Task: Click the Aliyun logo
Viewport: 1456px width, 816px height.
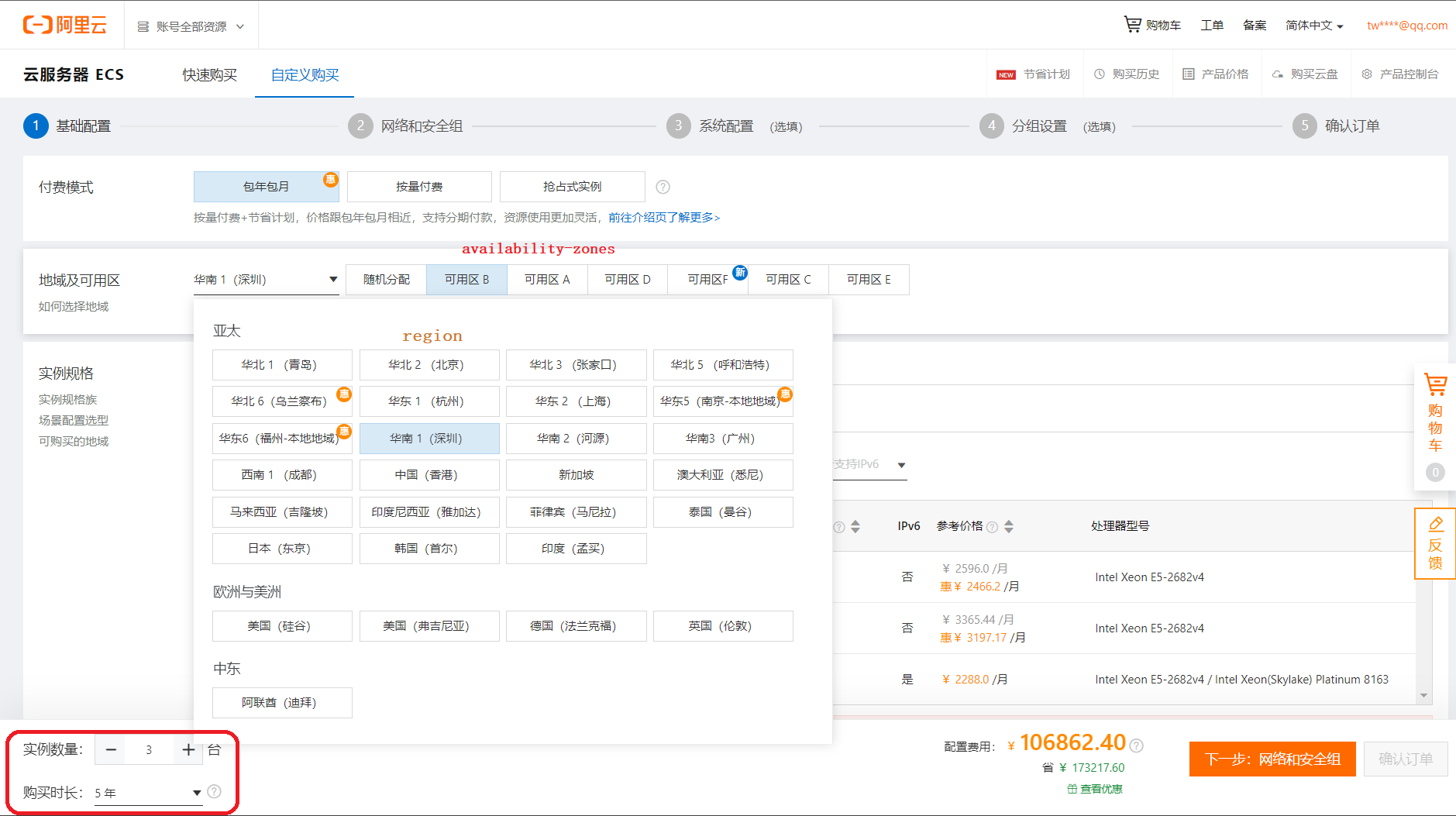Action: pyautogui.click(x=64, y=25)
